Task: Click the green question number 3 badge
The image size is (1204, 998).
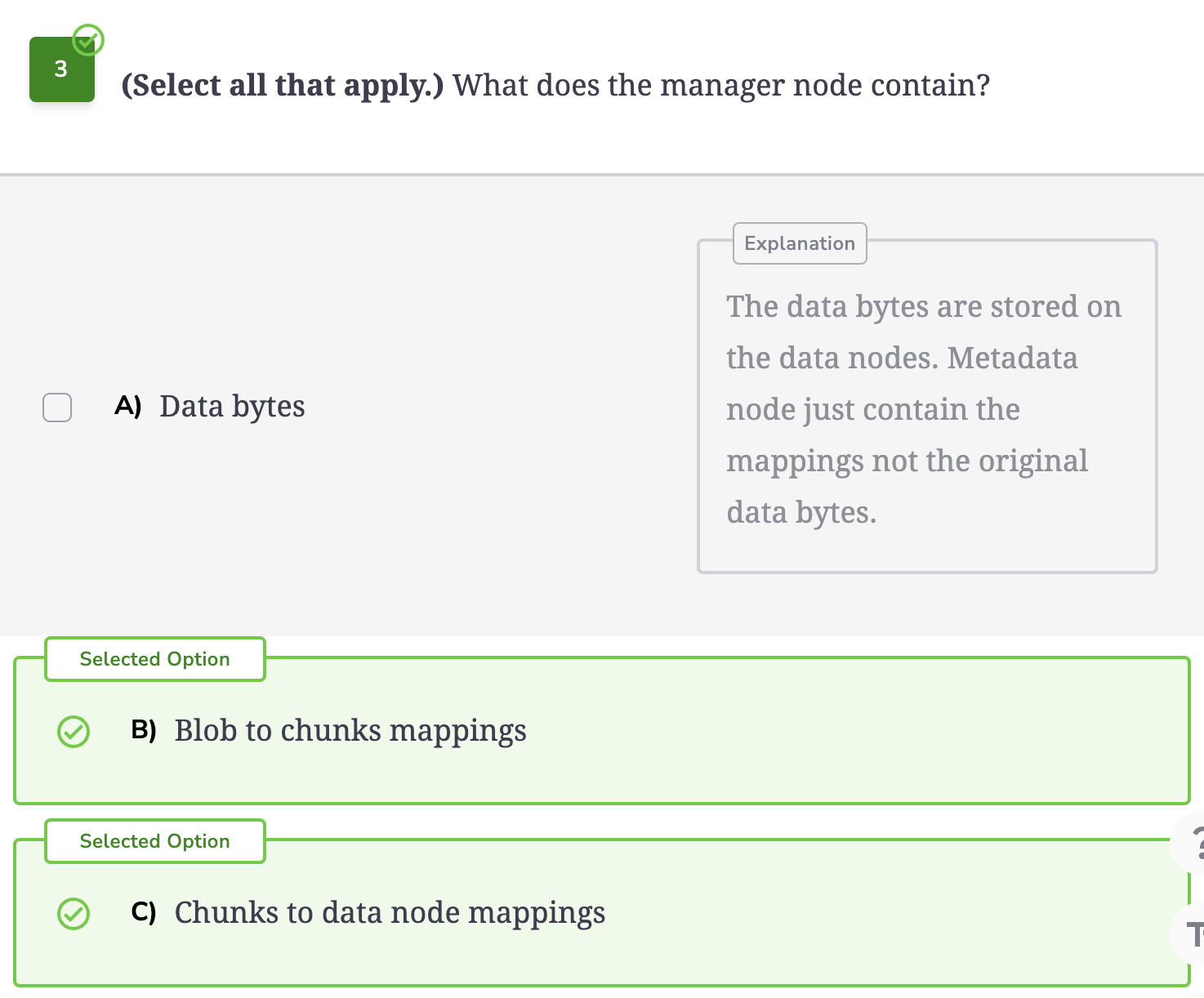Action: (62, 69)
